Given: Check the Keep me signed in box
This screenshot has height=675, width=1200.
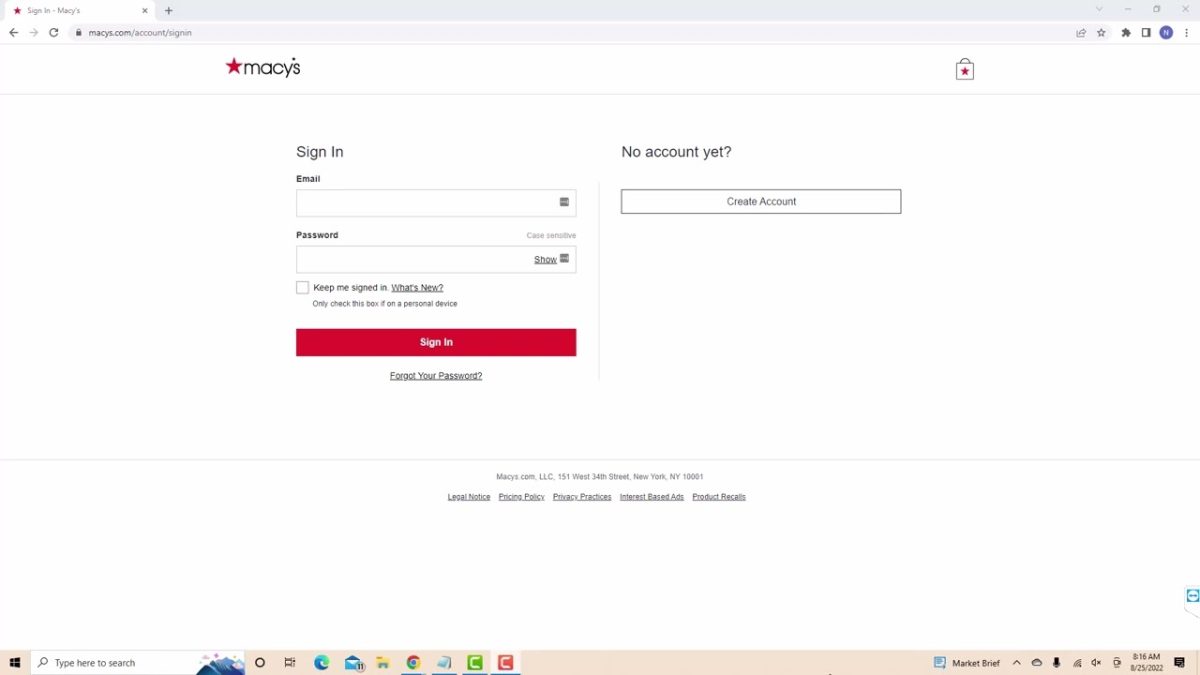Looking at the screenshot, I should [x=302, y=287].
